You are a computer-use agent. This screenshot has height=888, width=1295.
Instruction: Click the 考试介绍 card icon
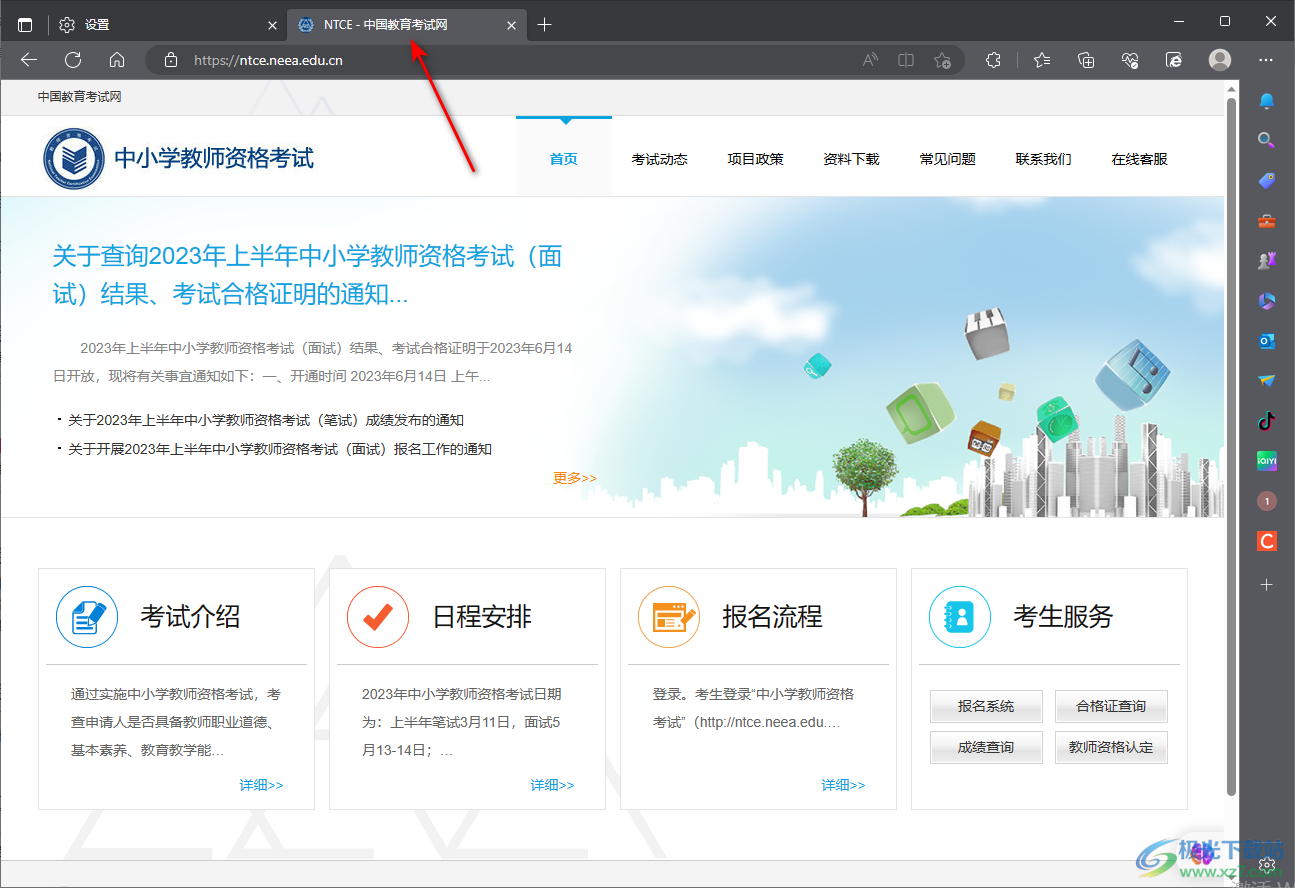click(x=87, y=617)
